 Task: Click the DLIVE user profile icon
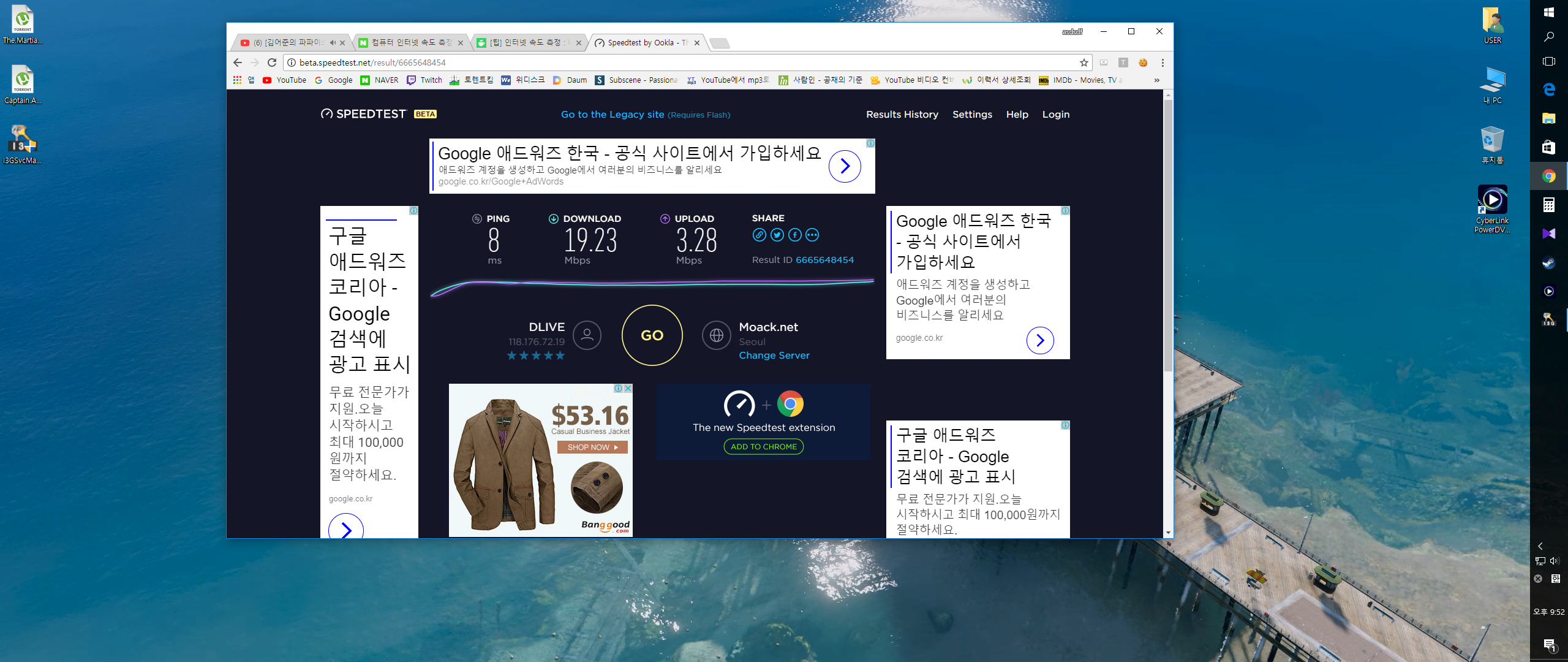tap(587, 335)
